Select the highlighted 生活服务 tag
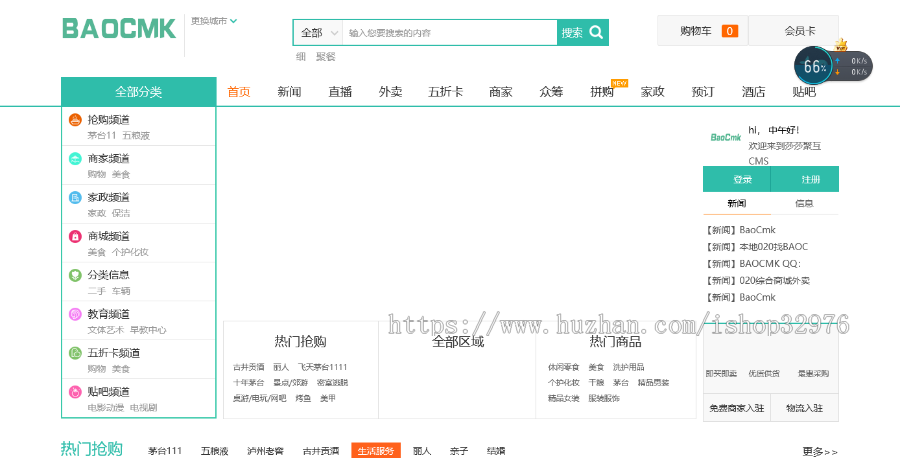Viewport: 900px width, 460px height. coord(376,451)
